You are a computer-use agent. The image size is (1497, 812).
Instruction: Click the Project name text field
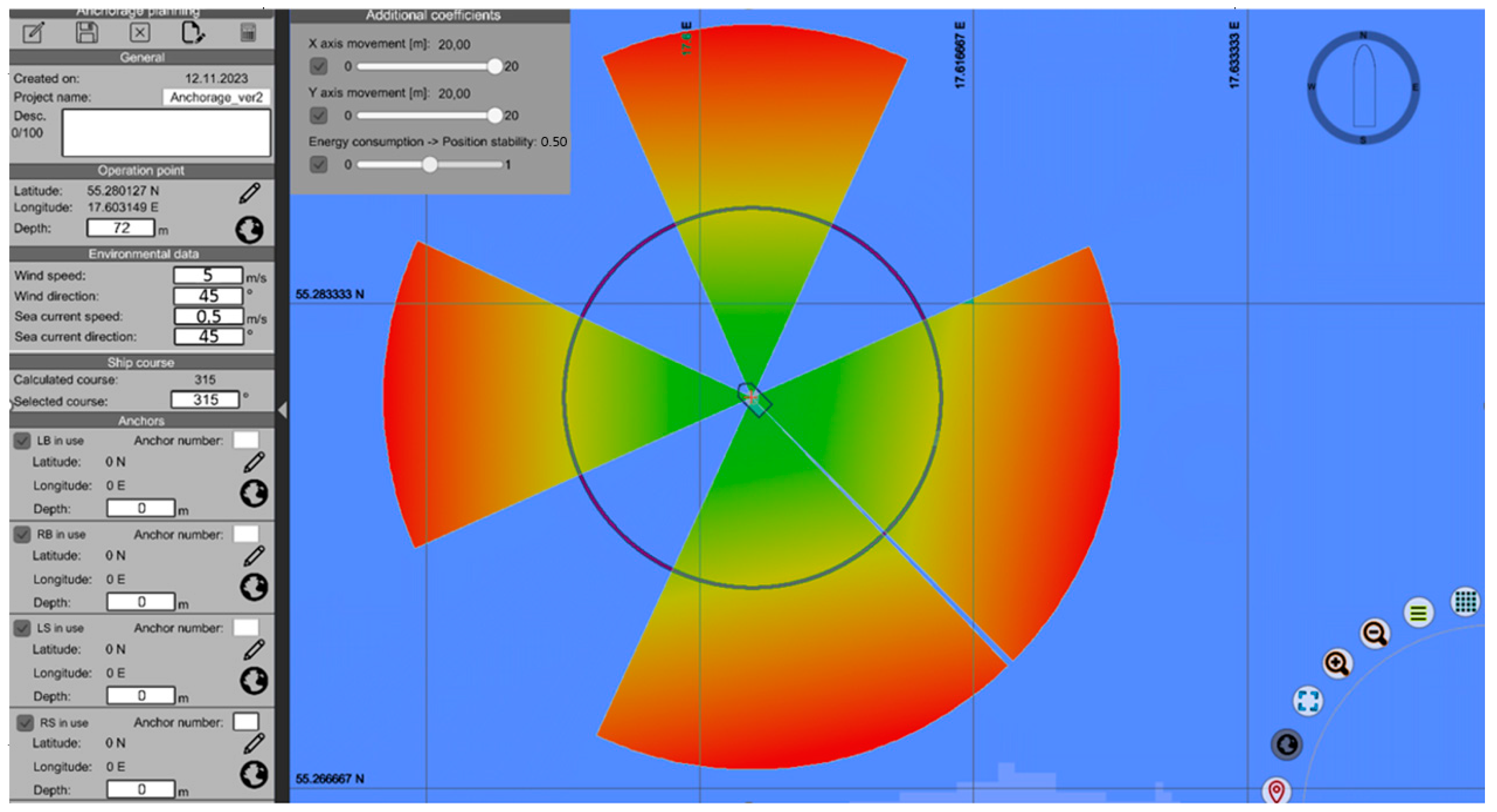pyautogui.click(x=216, y=97)
